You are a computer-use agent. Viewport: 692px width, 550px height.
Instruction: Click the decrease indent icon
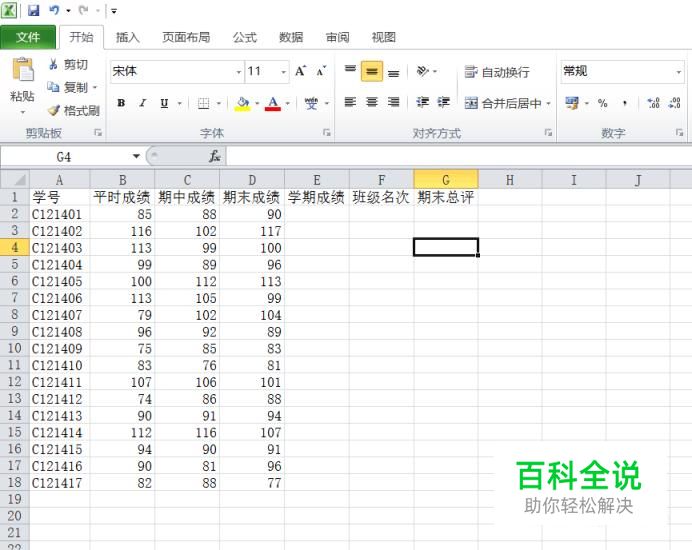click(x=422, y=102)
